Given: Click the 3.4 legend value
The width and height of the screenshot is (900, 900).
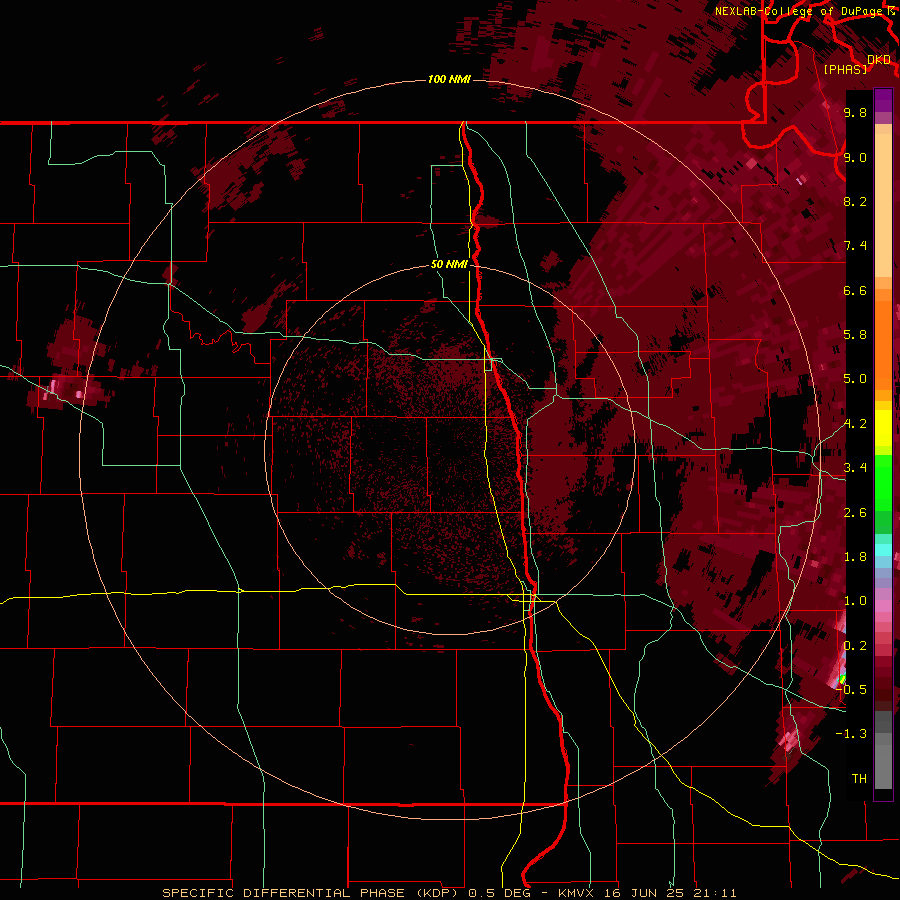Looking at the screenshot, I should click(x=855, y=468).
